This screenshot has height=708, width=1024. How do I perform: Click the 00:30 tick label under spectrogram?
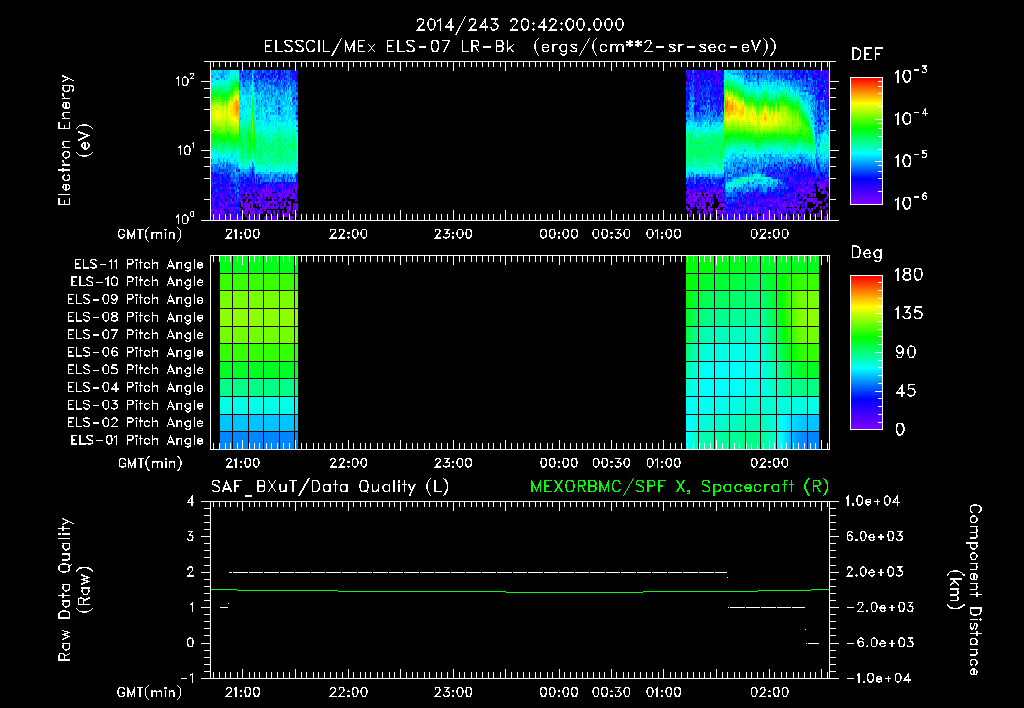coord(611,234)
